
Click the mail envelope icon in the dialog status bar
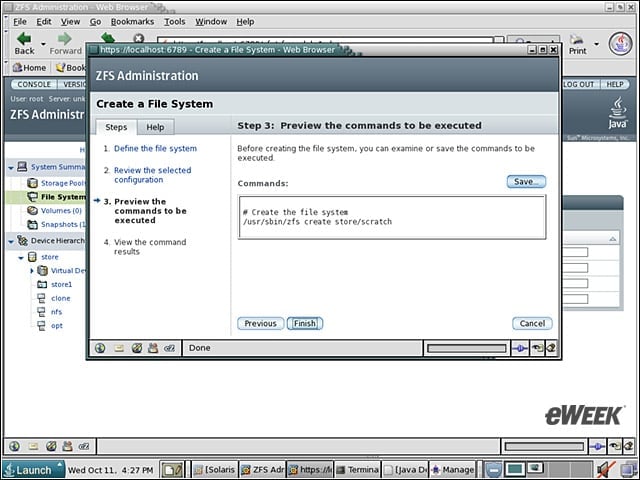pos(119,348)
